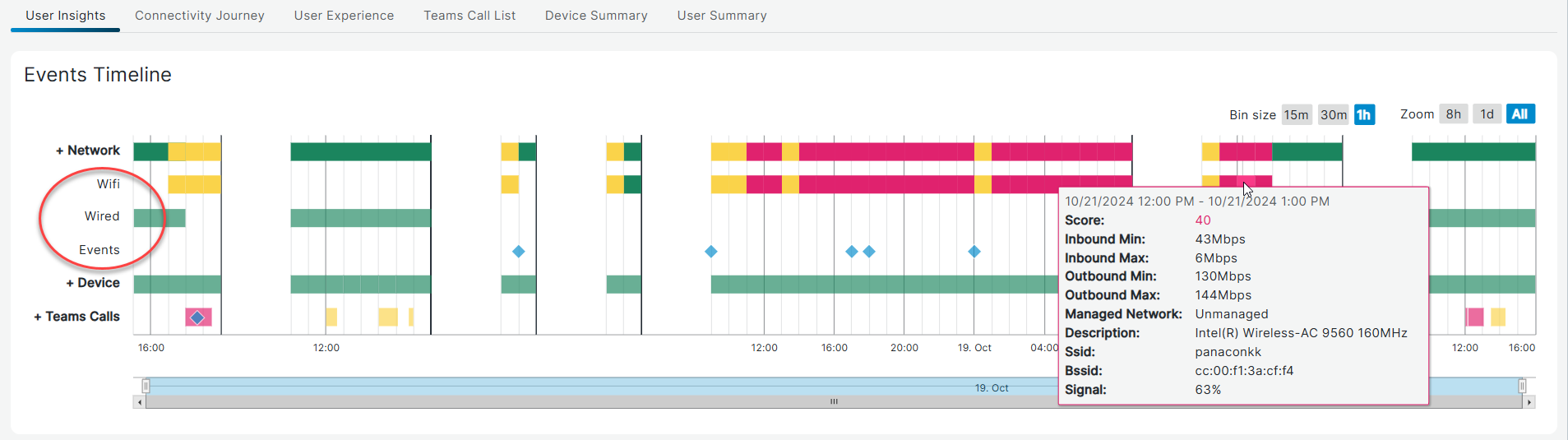Click the scrollbar right arrow button
Viewport: 1568px width, 440px height.
(x=1529, y=402)
